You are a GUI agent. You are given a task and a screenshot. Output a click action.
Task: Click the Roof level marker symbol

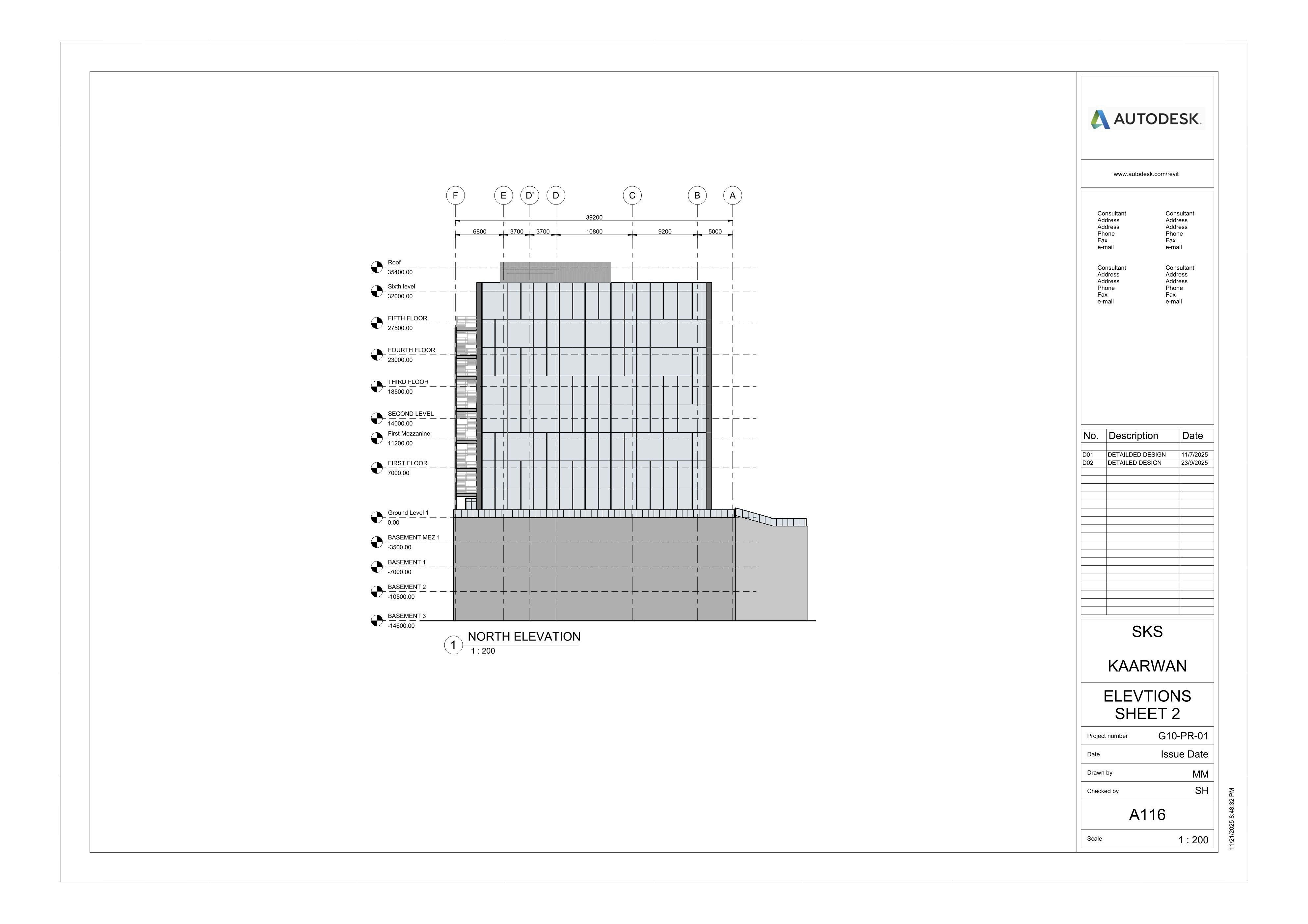[377, 267]
